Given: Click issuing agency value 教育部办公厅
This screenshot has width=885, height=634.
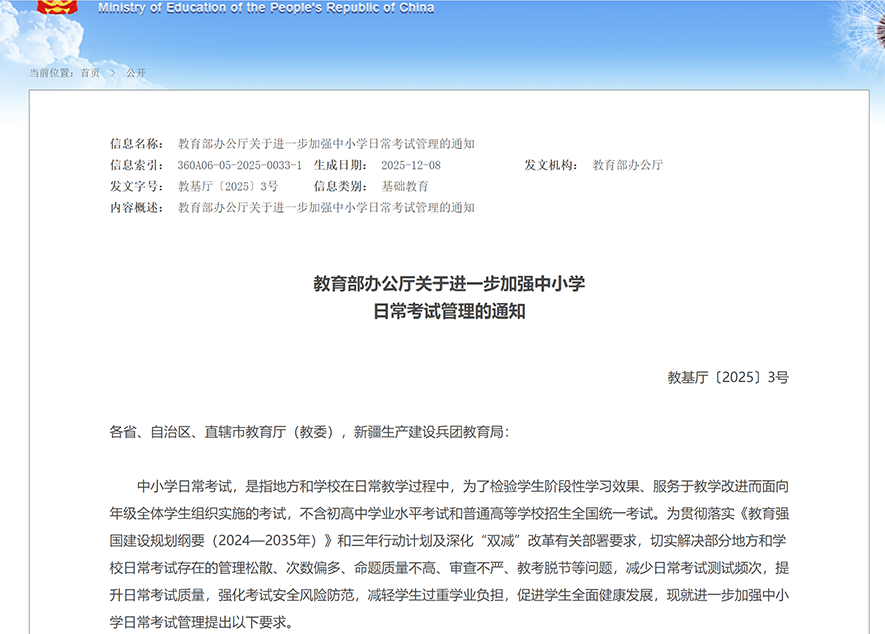Looking at the screenshot, I should 627,165.
